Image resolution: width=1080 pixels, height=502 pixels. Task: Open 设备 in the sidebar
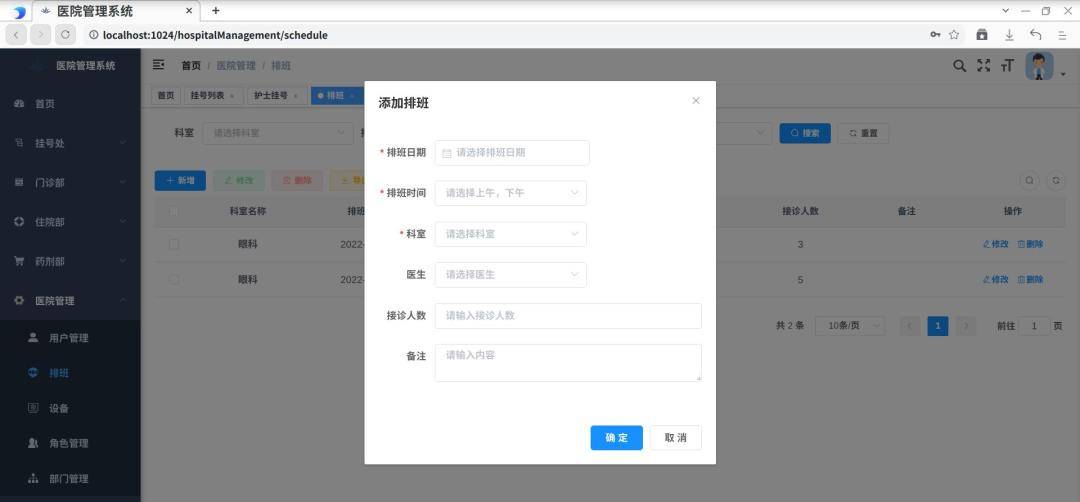coord(70,408)
